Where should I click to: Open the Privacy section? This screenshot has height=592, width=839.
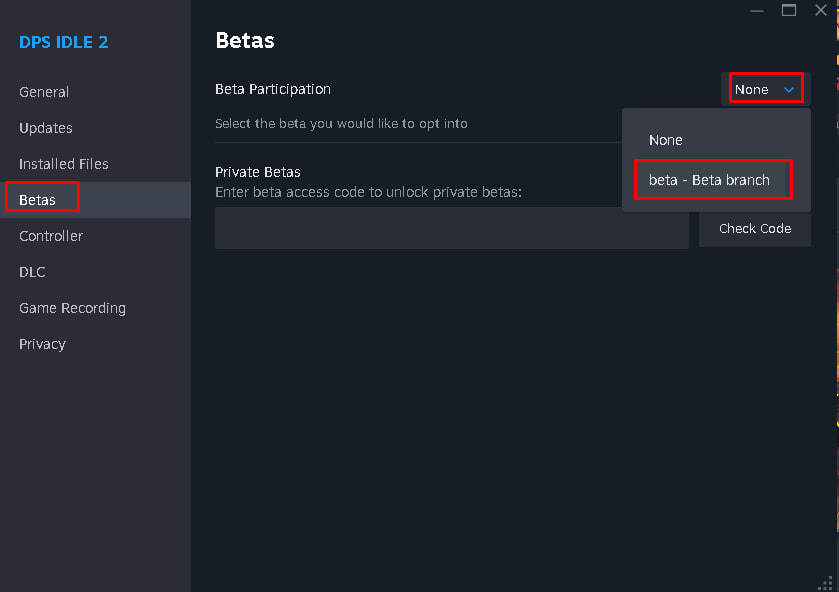point(42,344)
